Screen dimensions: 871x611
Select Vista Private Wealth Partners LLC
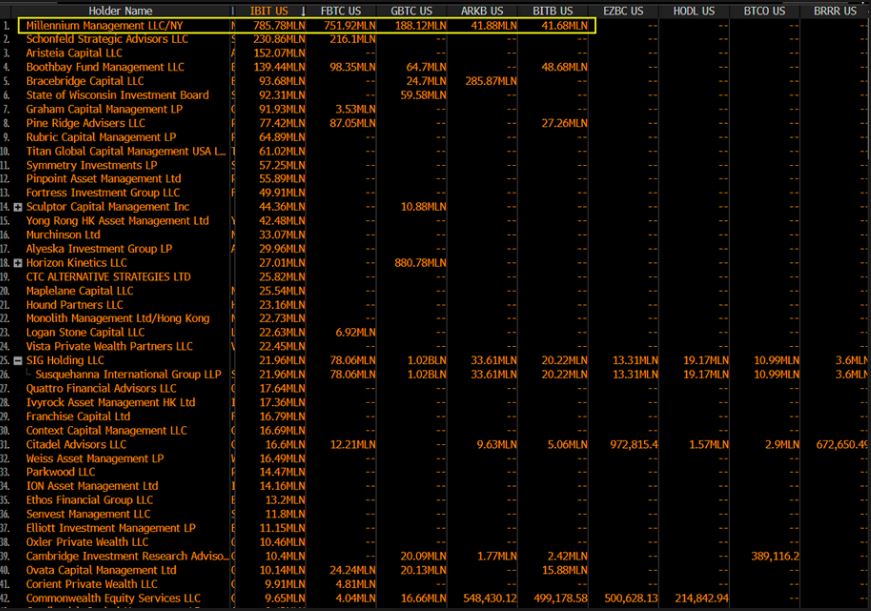coord(109,347)
